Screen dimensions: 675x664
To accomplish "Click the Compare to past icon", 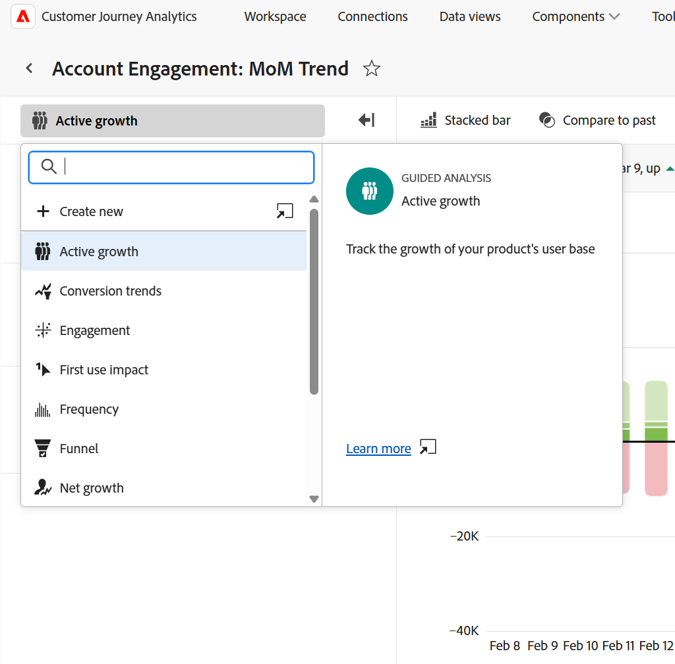I will (x=547, y=120).
